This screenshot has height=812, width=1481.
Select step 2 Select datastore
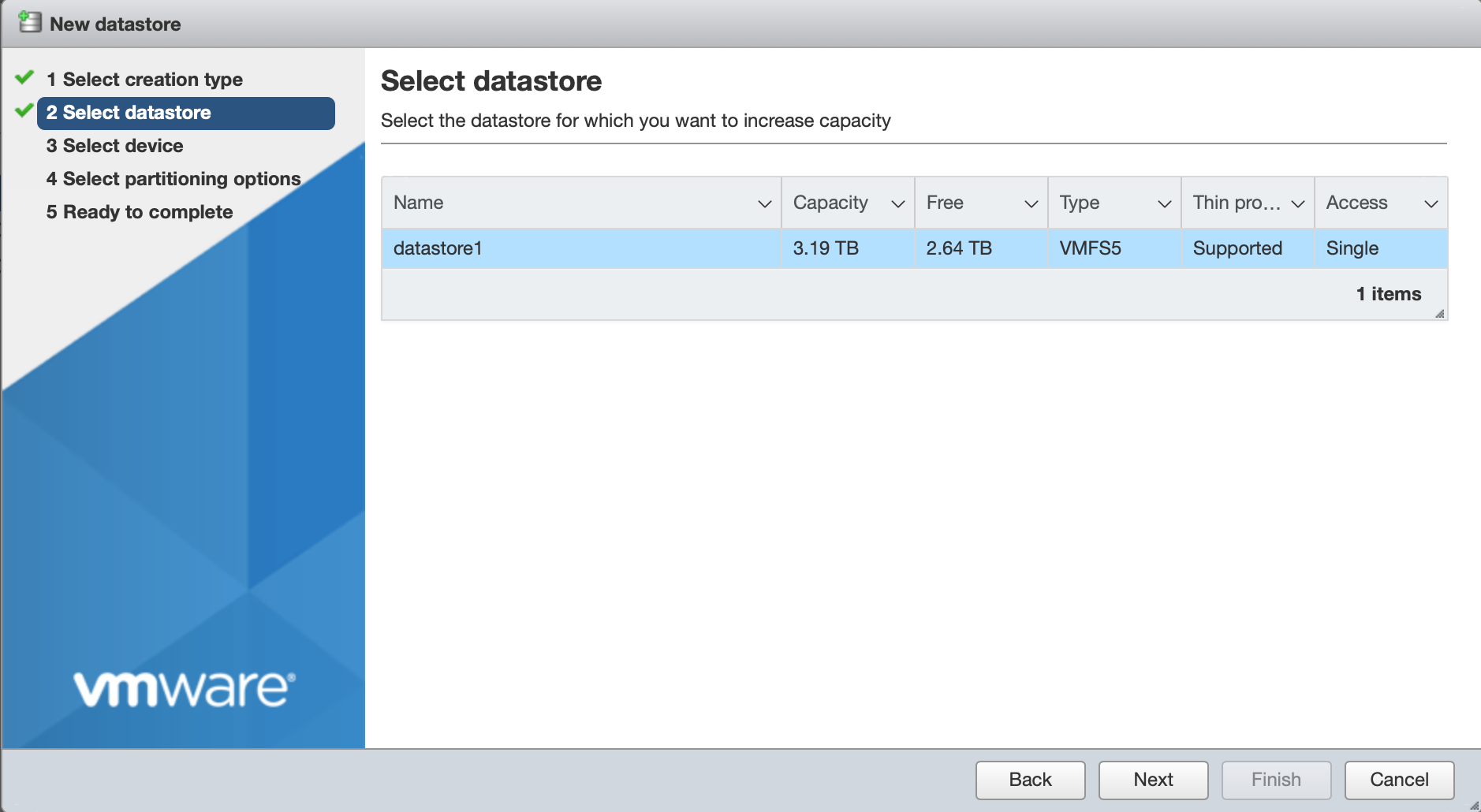tap(129, 113)
